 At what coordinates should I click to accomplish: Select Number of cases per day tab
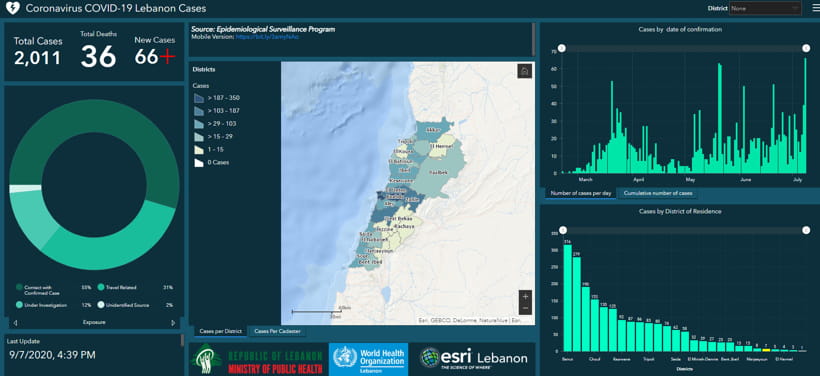[580, 193]
